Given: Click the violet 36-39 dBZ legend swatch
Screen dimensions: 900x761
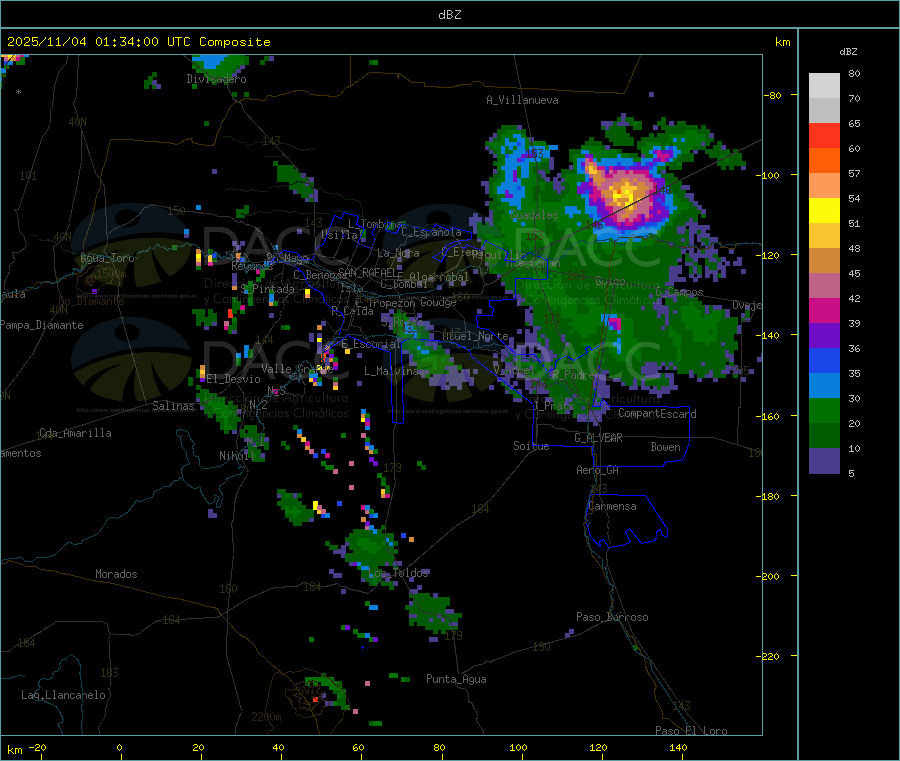Looking at the screenshot, I should (x=824, y=336).
